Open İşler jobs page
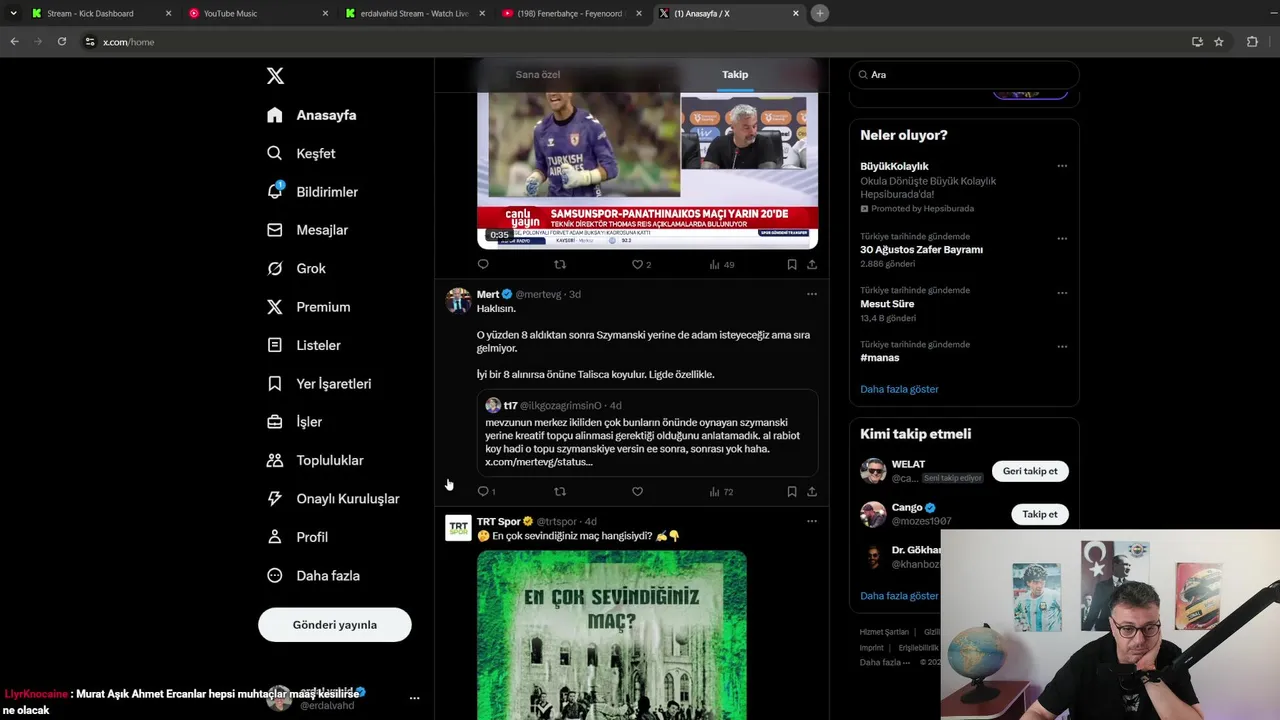The image size is (1280, 720). (294, 422)
